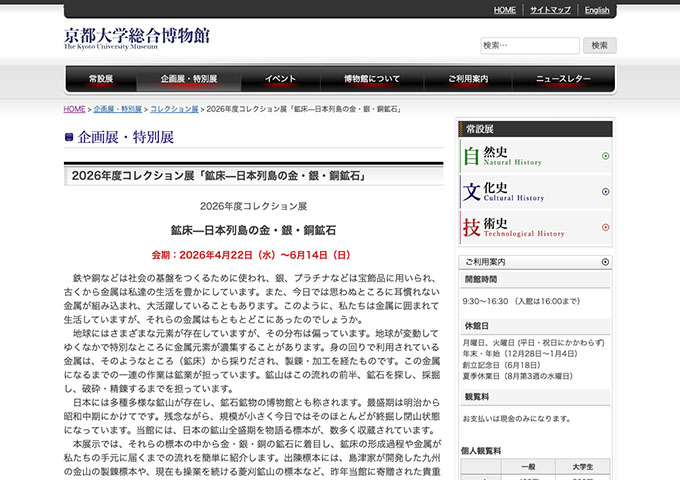
Task: Click the 夏季休業日 closure line
Action: click(518, 376)
